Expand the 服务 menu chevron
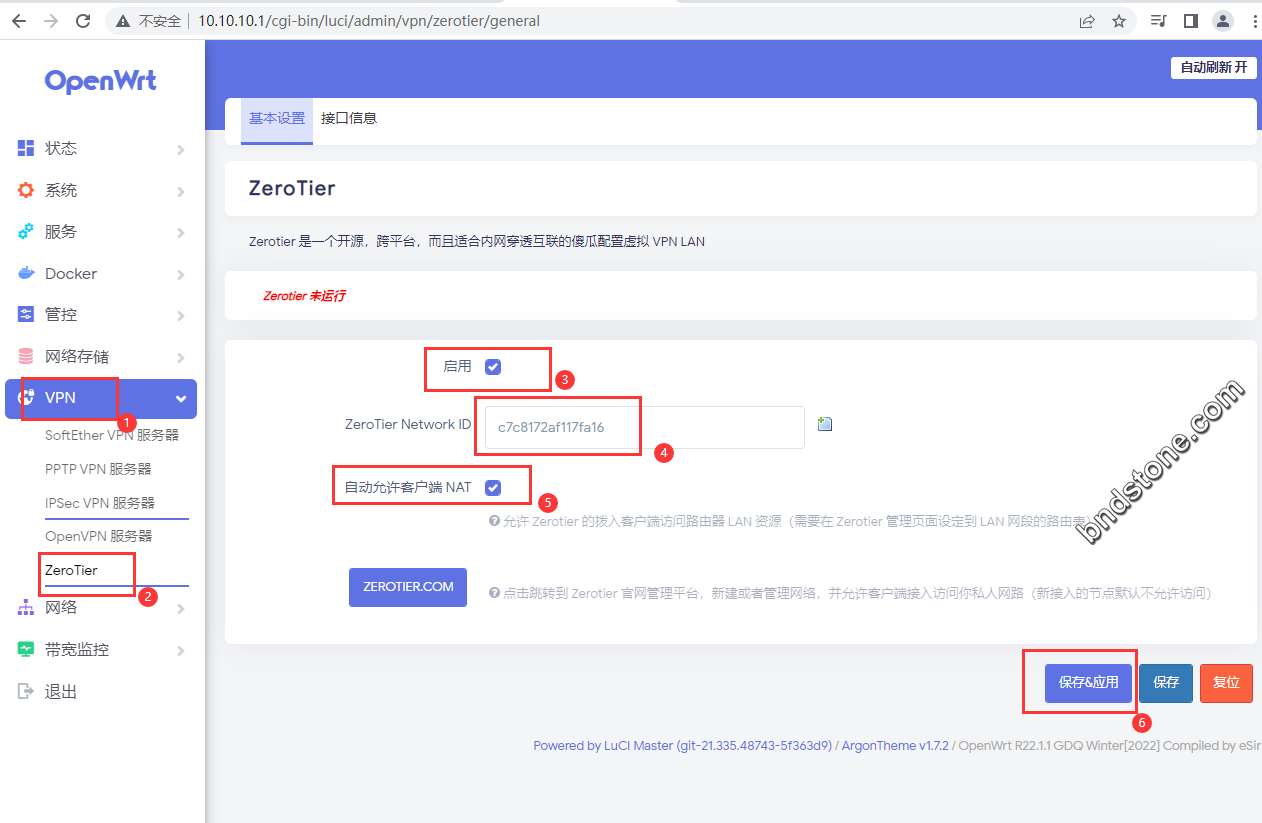This screenshot has height=823, width=1262. [x=181, y=232]
